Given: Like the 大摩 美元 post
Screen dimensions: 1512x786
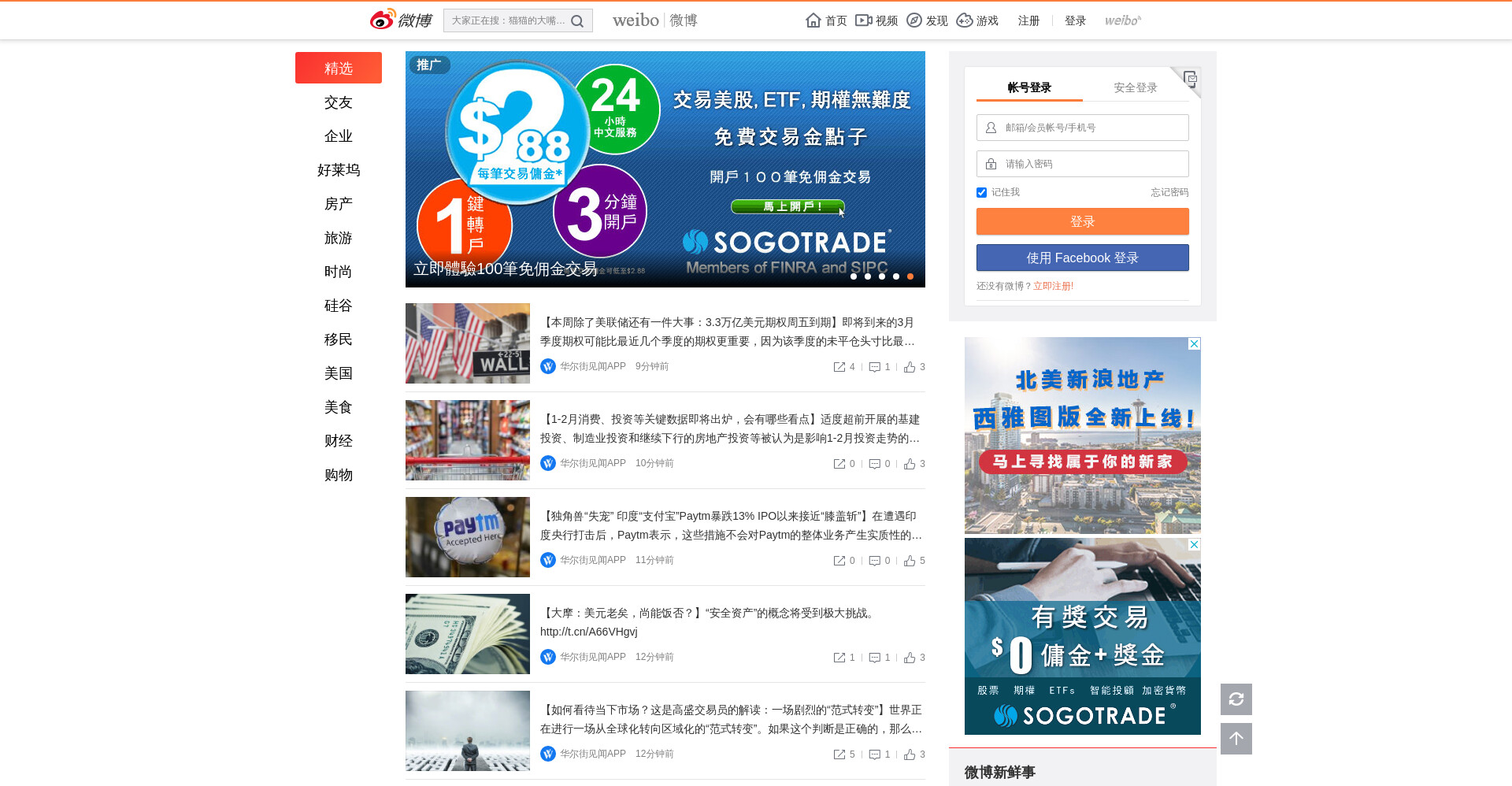Looking at the screenshot, I should coord(910,658).
